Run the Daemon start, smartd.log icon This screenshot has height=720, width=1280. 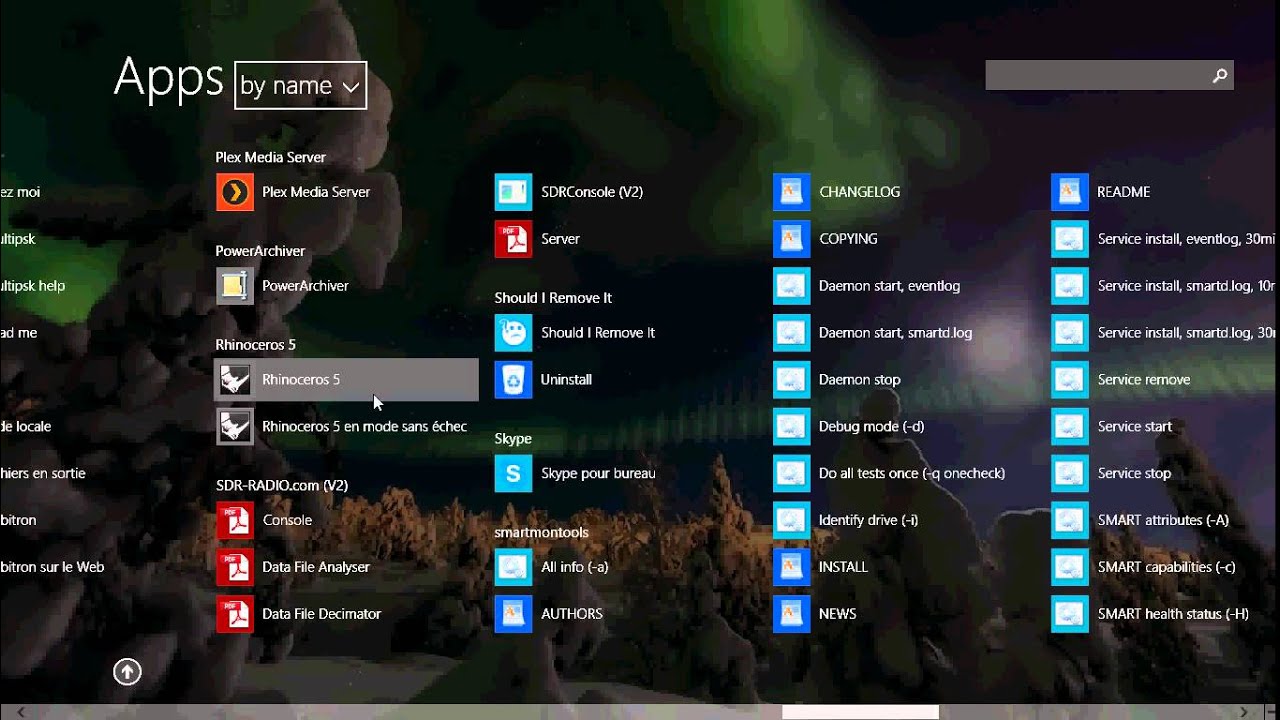791,333
